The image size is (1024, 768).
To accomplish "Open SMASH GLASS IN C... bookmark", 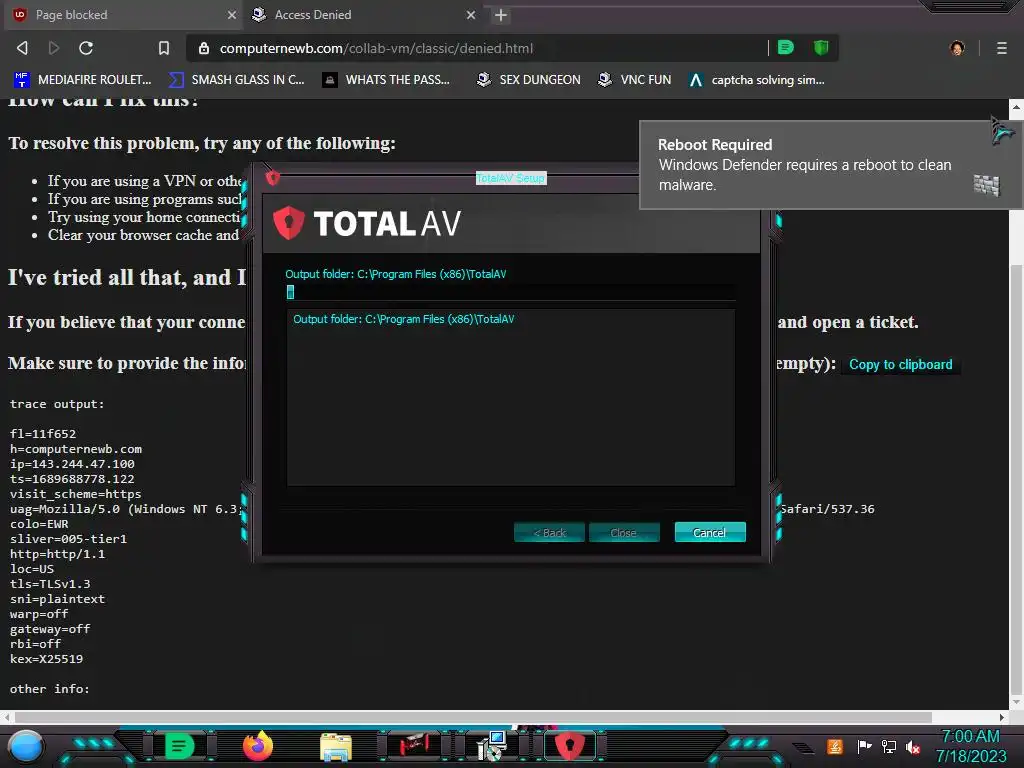I will [236, 80].
